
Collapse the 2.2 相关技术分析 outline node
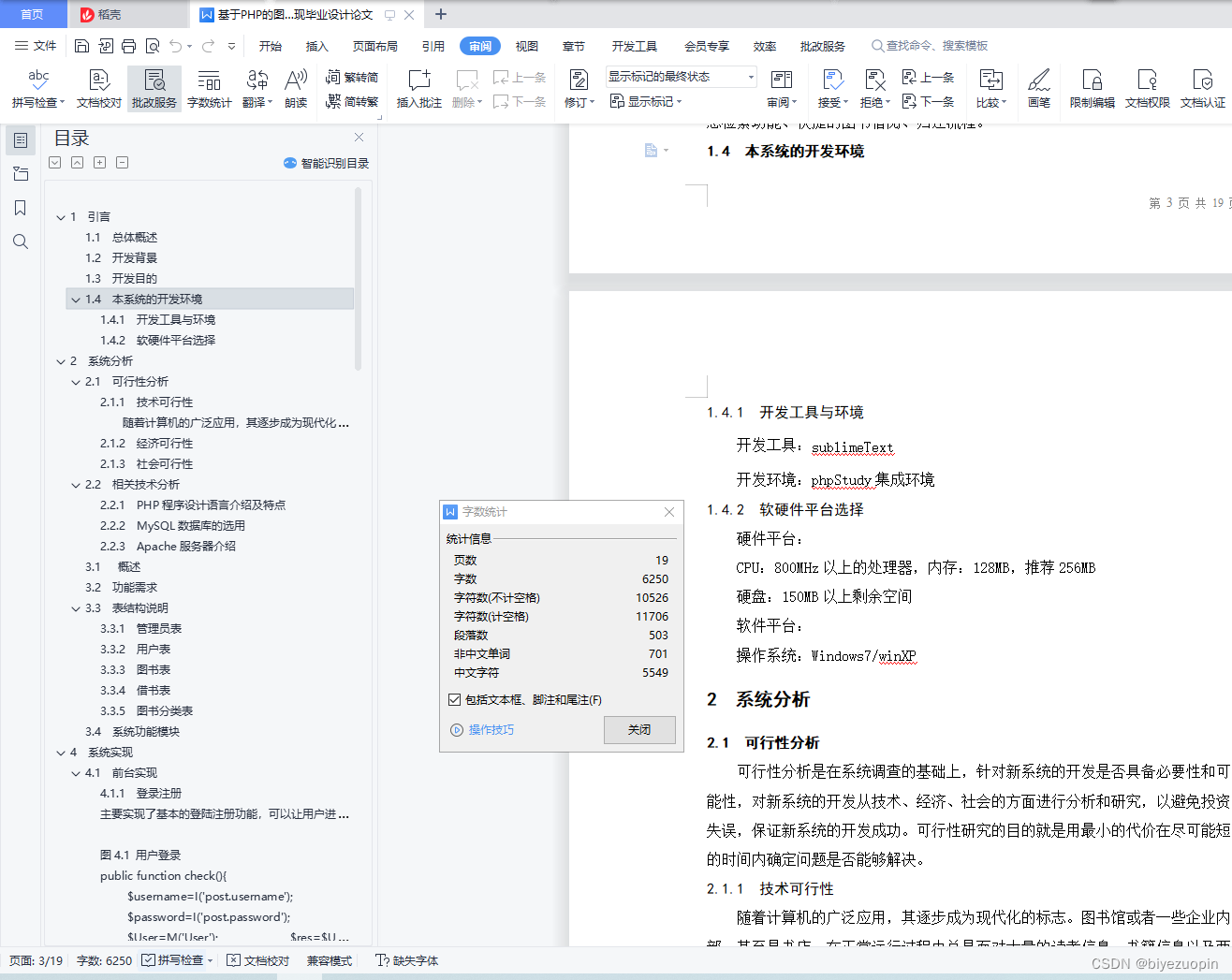click(76, 485)
